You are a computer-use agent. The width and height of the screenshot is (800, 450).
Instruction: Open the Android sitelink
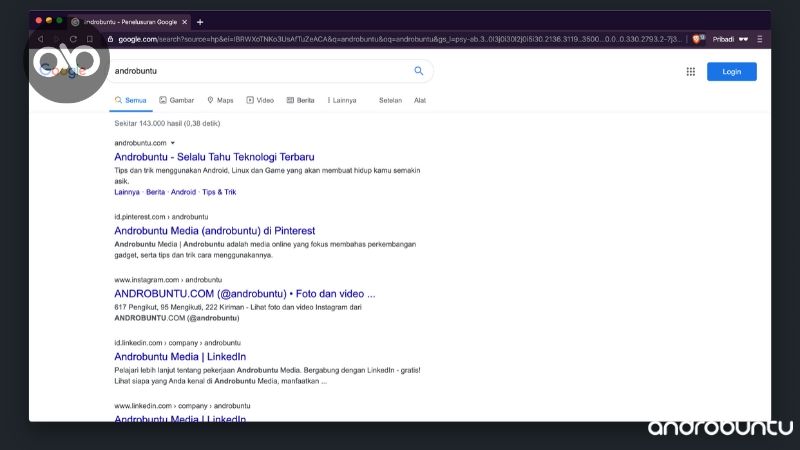[x=183, y=192]
